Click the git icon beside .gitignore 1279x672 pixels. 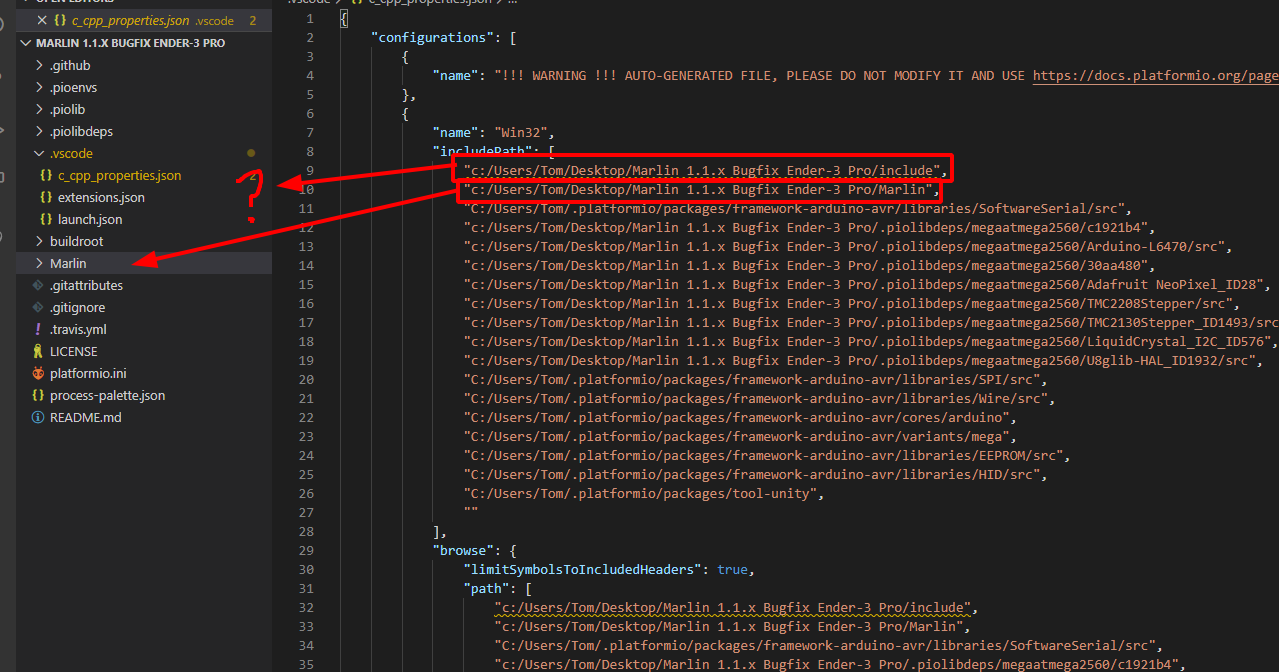(38, 307)
